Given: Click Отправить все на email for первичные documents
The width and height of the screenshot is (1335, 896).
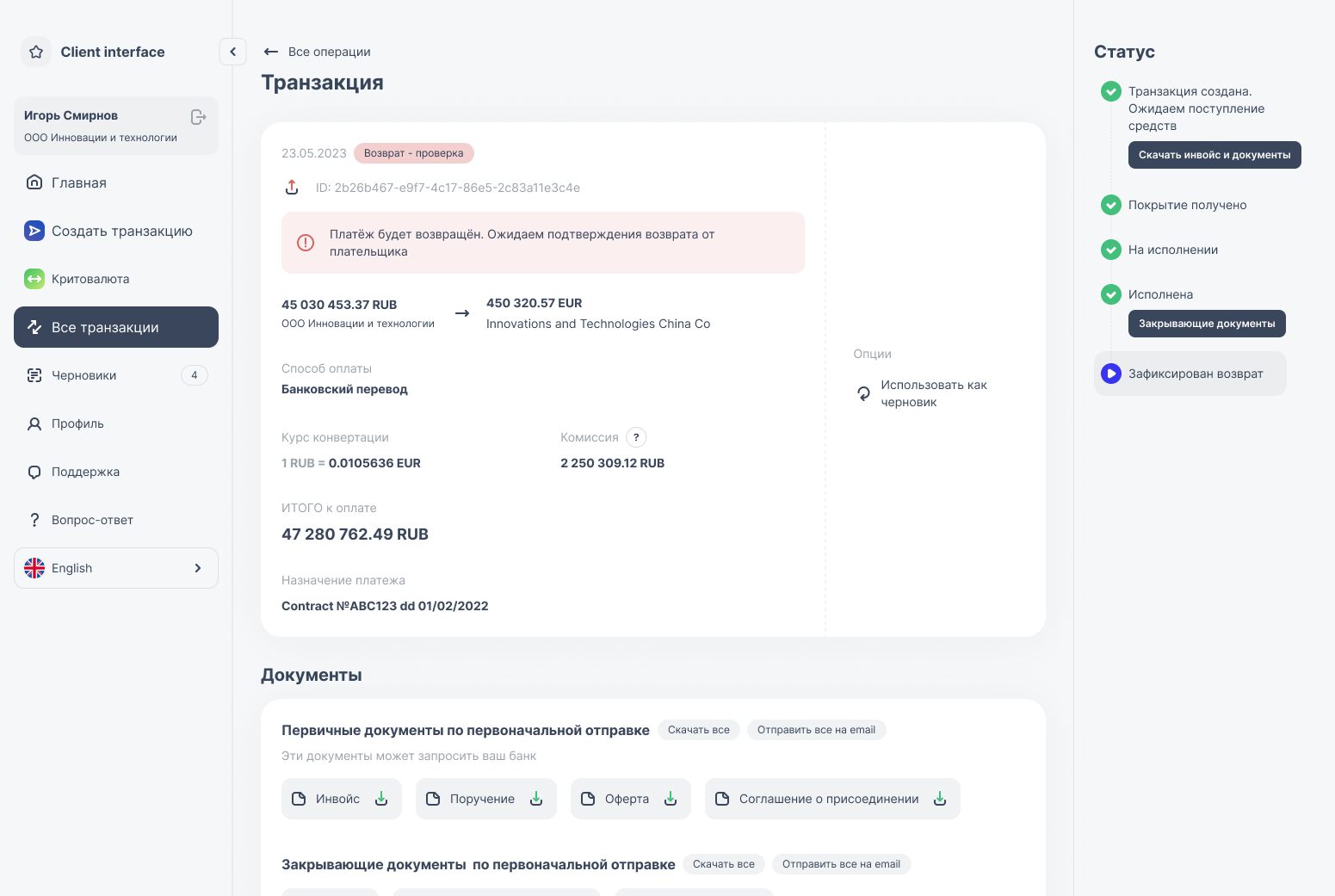Looking at the screenshot, I should (x=815, y=730).
